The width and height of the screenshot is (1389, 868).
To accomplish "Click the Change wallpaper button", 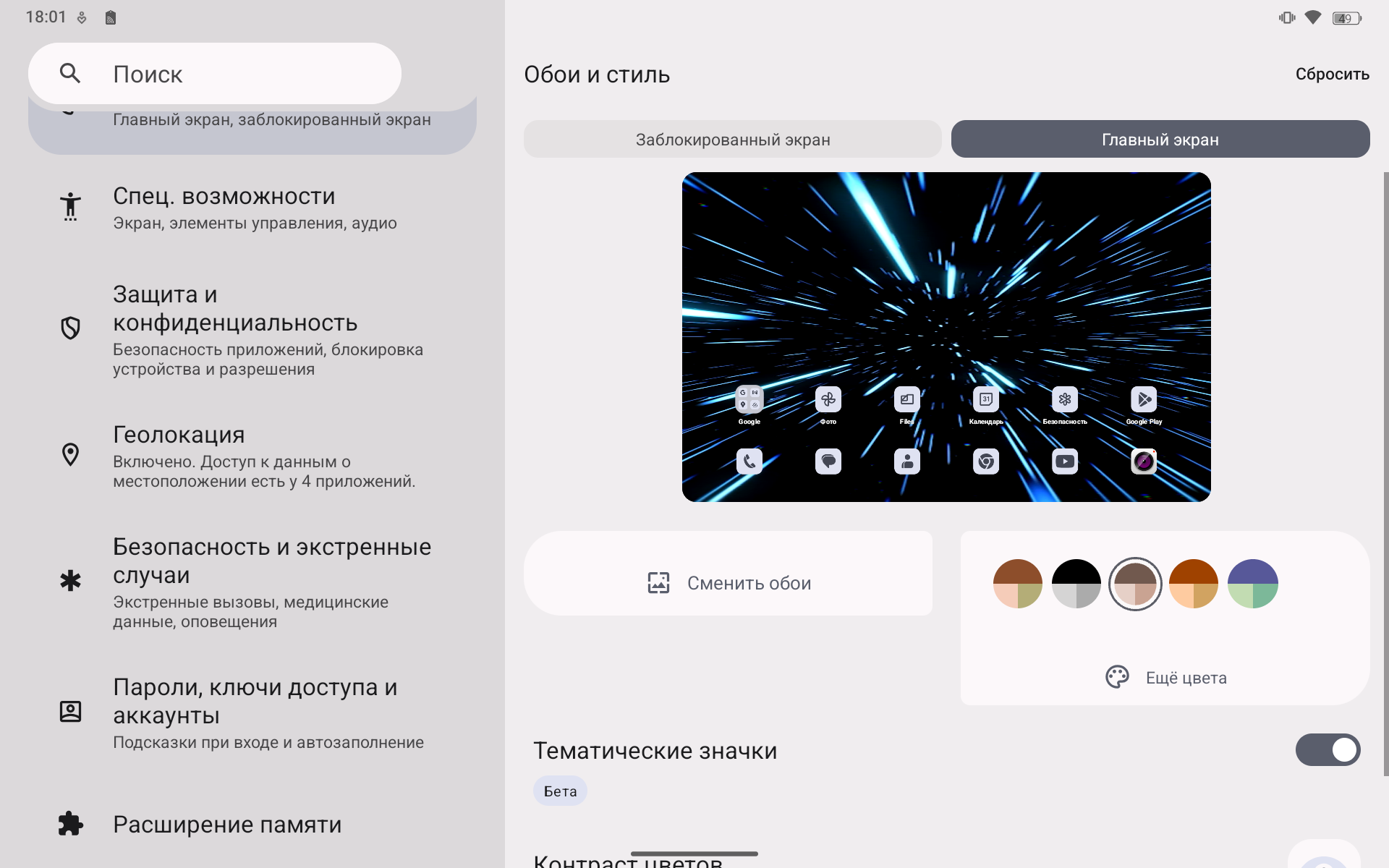I will pyautogui.click(x=748, y=583).
